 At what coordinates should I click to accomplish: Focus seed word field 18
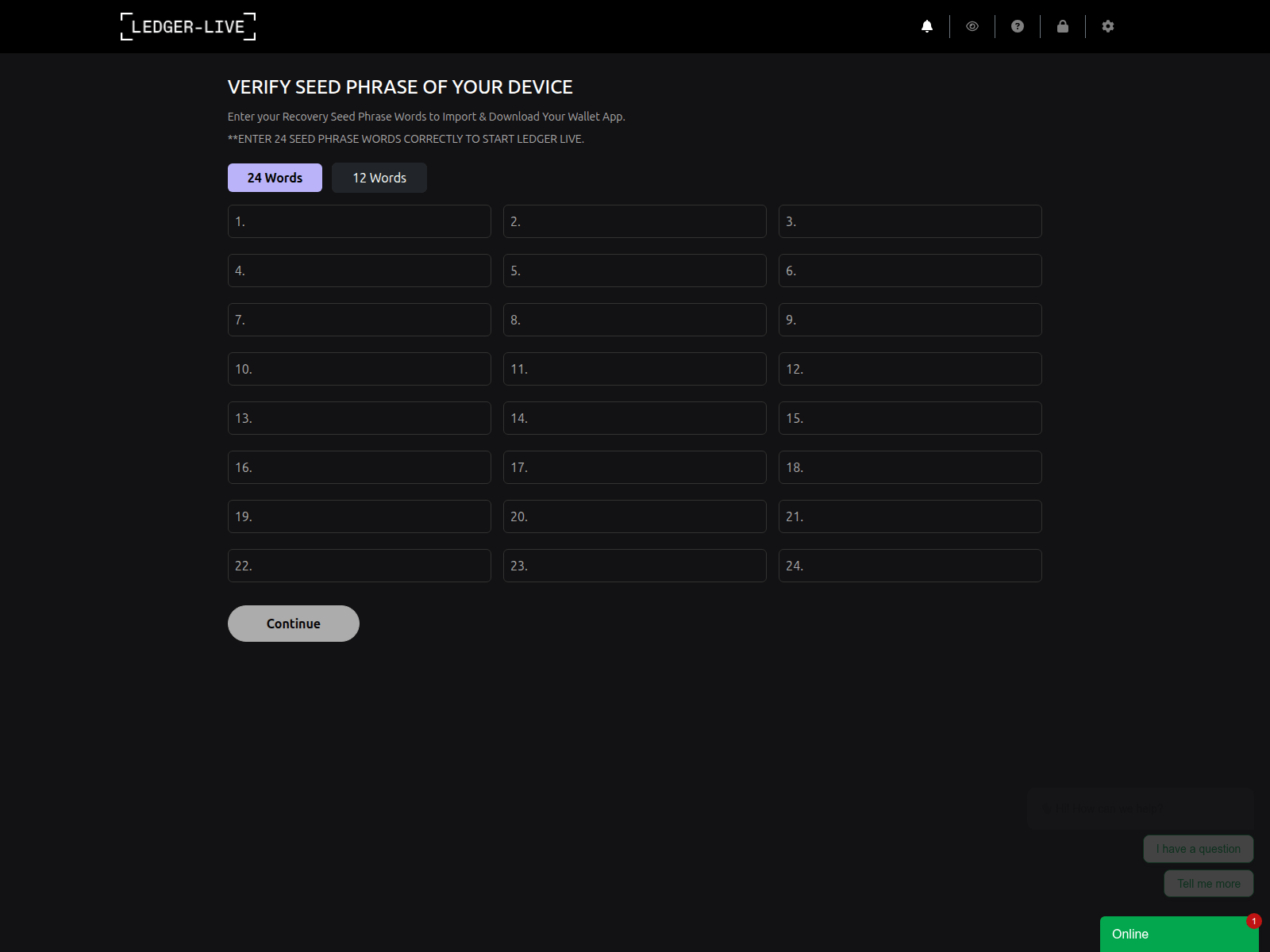pyautogui.click(x=910, y=467)
